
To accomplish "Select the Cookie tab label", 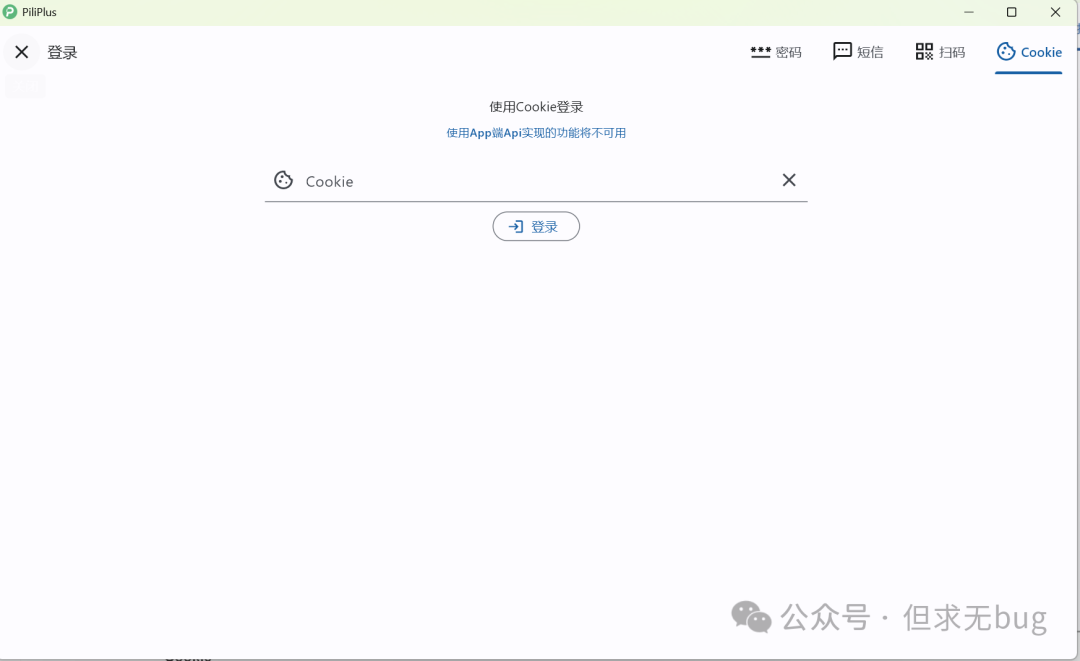I will (x=1041, y=53).
